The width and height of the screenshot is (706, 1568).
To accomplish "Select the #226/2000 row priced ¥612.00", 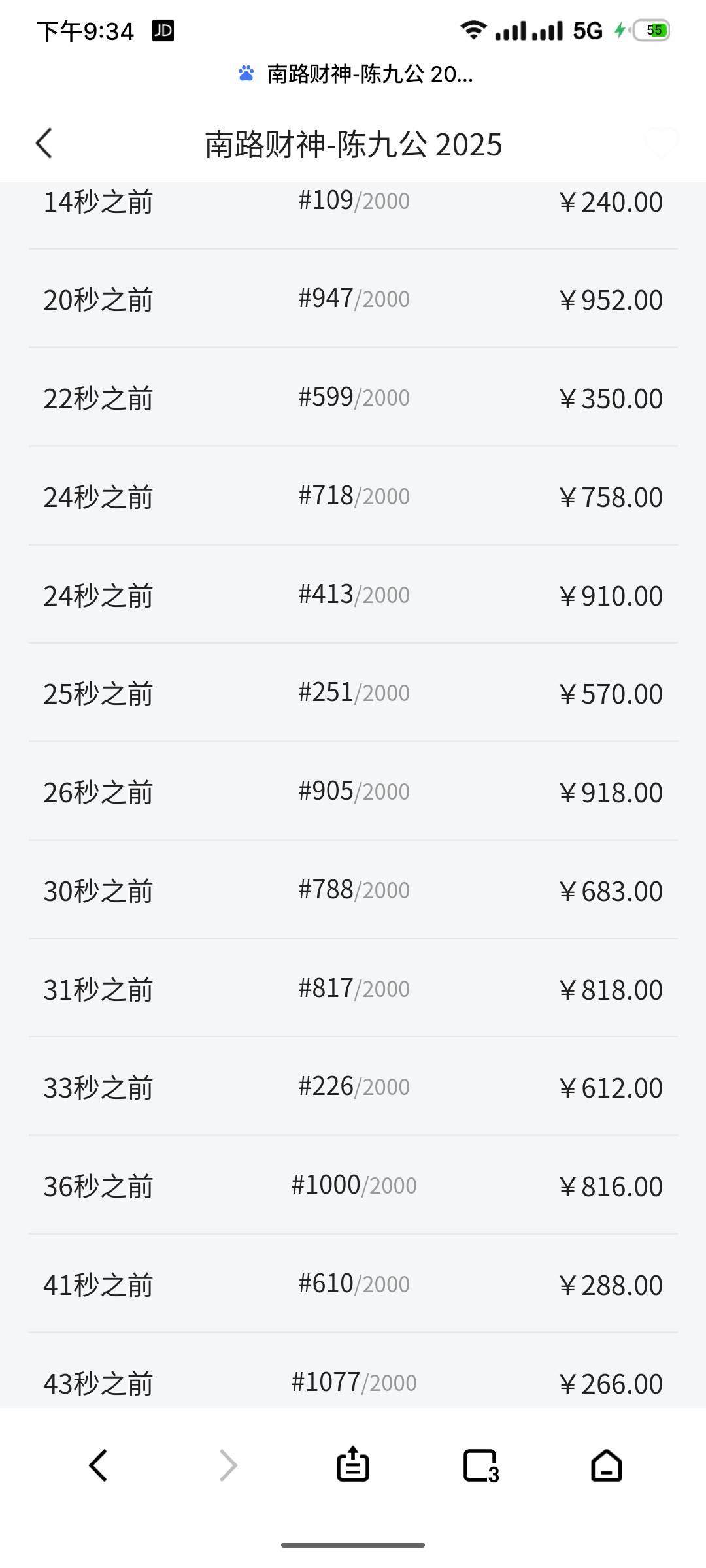I will click(x=353, y=1087).
